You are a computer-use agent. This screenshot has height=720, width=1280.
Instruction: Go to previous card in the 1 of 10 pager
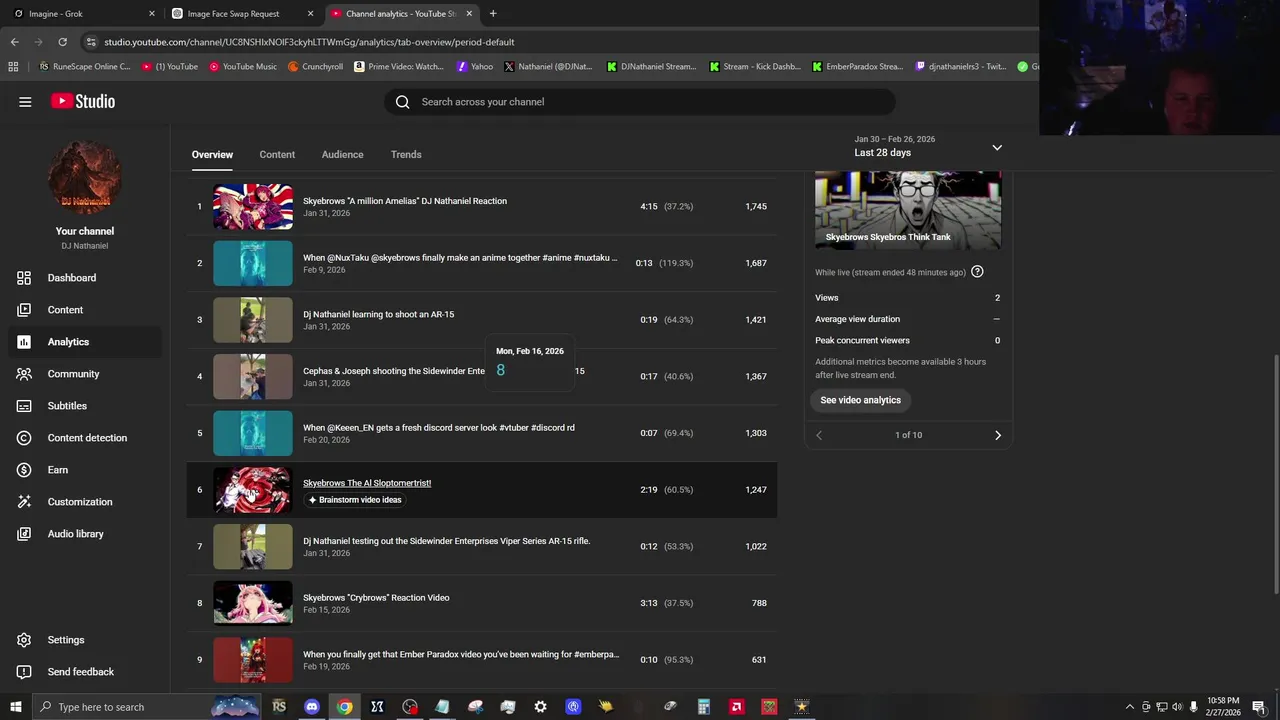pos(819,435)
